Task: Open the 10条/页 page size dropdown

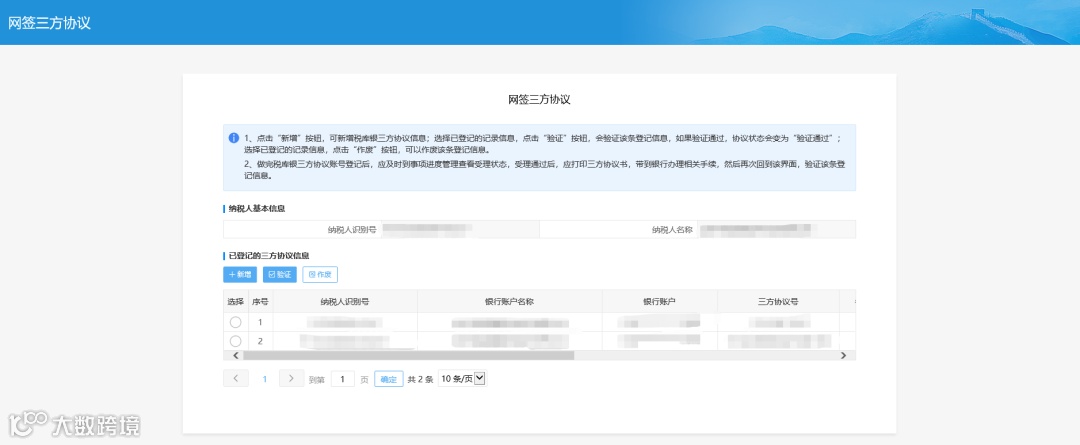Action: (462, 378)
